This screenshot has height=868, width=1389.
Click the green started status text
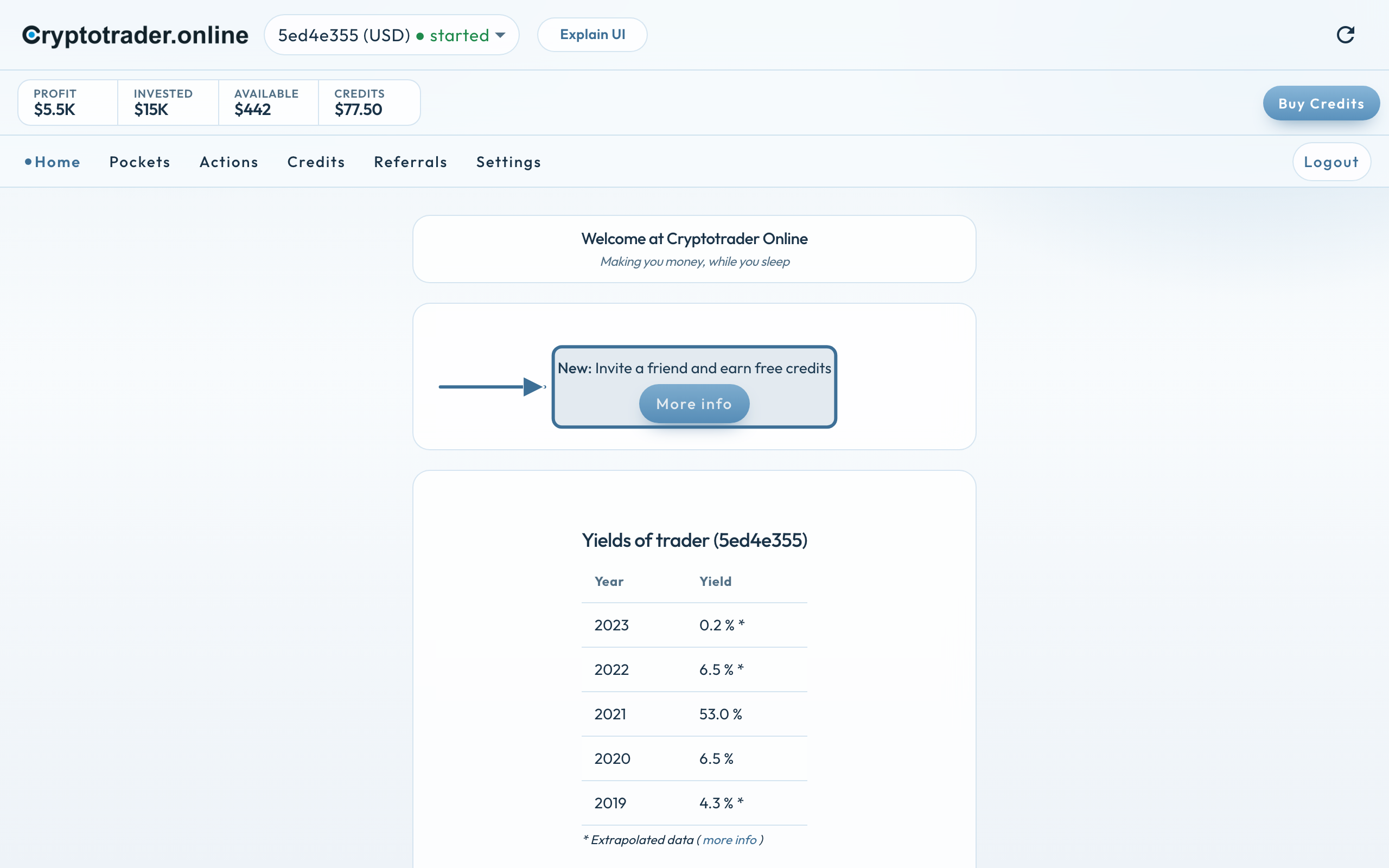pyautogui.click(x=459, y=36)
